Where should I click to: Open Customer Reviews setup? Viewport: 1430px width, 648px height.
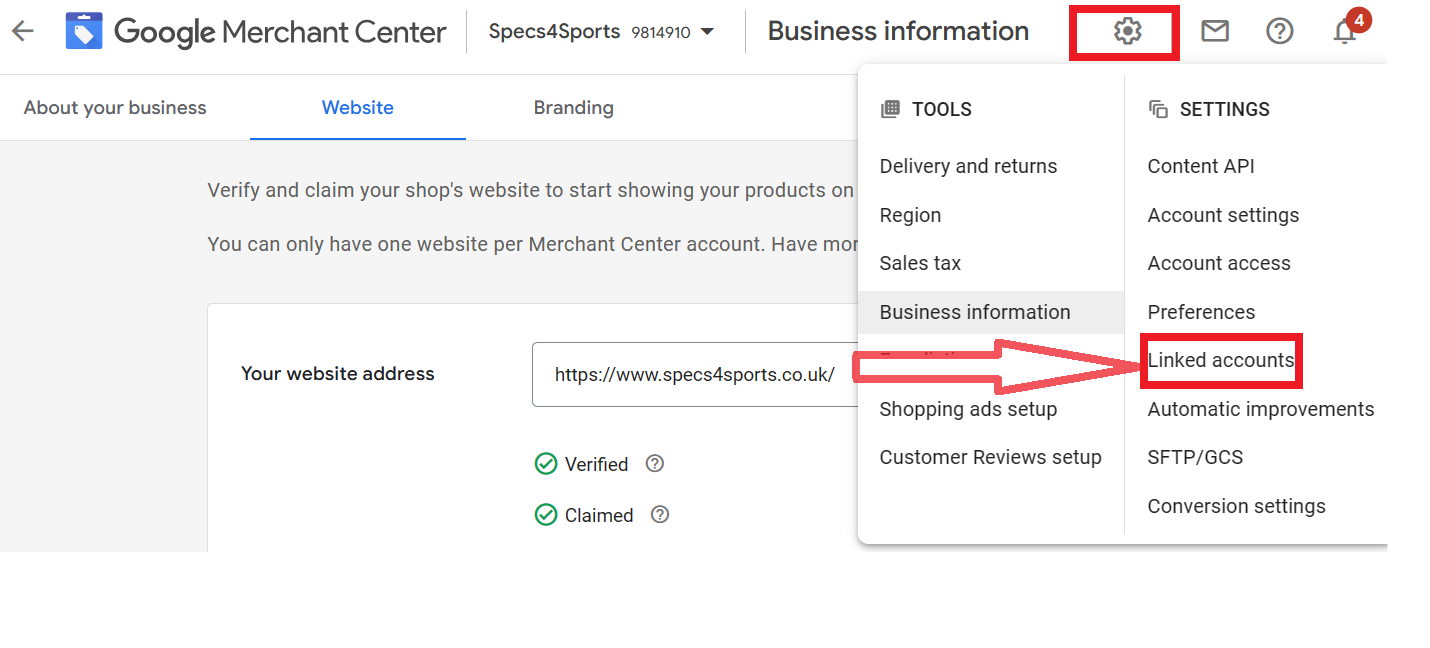tap(989, 457)
